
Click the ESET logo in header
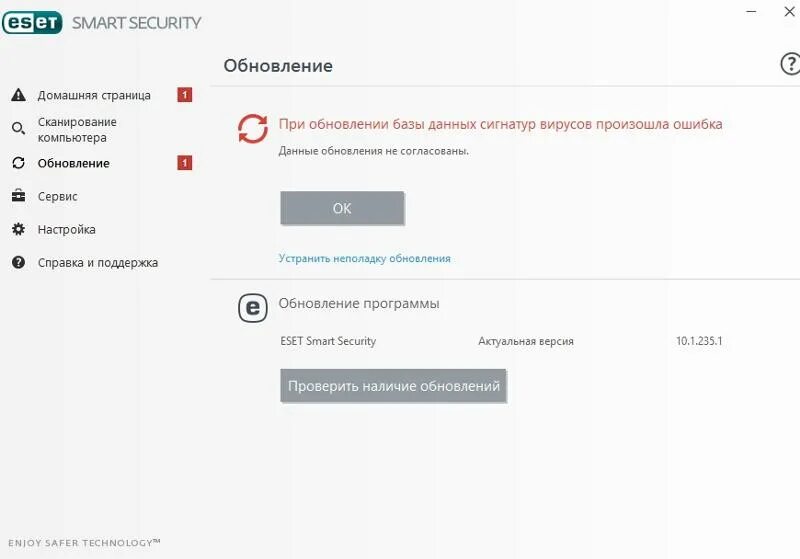33,22
